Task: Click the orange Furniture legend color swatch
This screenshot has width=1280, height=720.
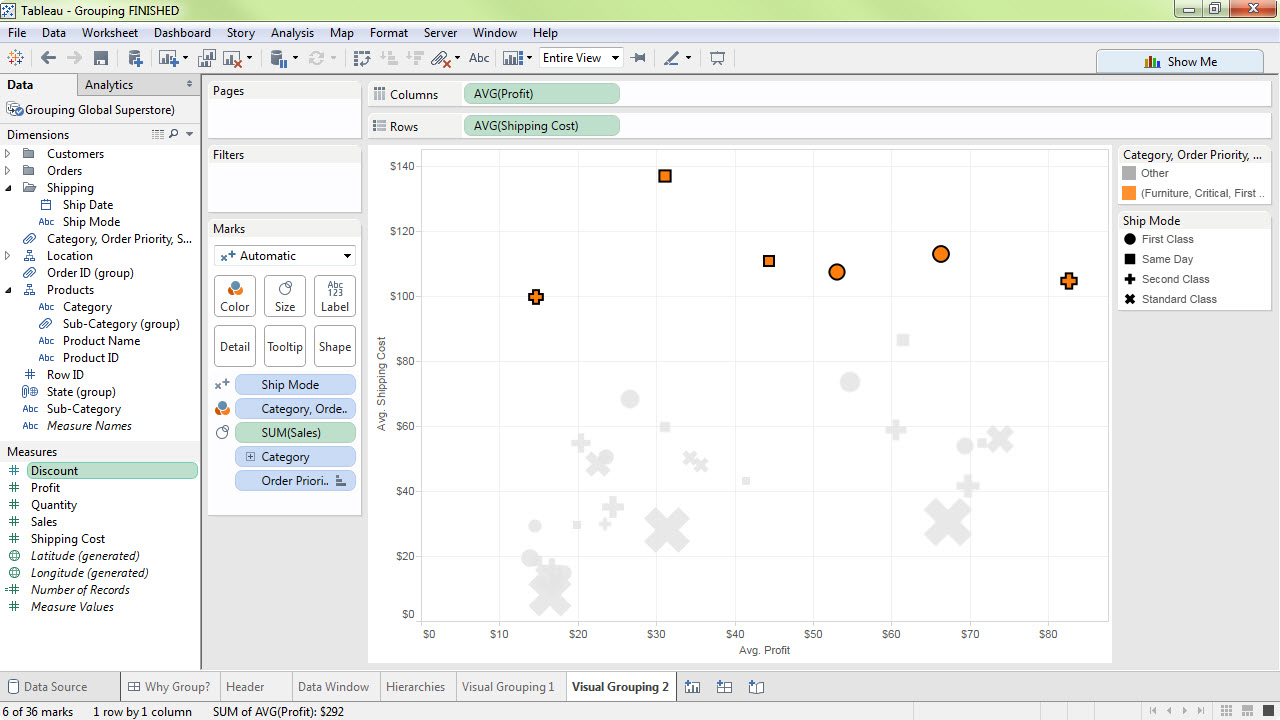Action: 1129,193
